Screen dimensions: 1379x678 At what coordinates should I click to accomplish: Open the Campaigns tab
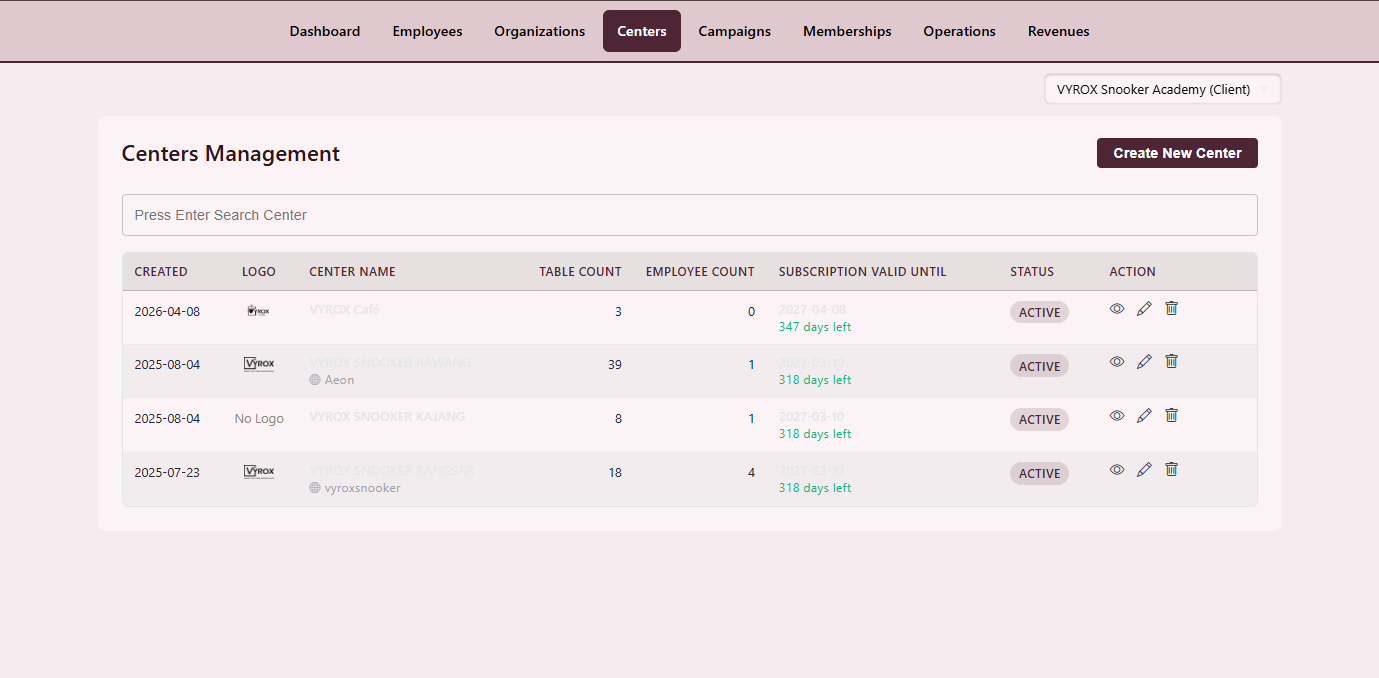735,31
